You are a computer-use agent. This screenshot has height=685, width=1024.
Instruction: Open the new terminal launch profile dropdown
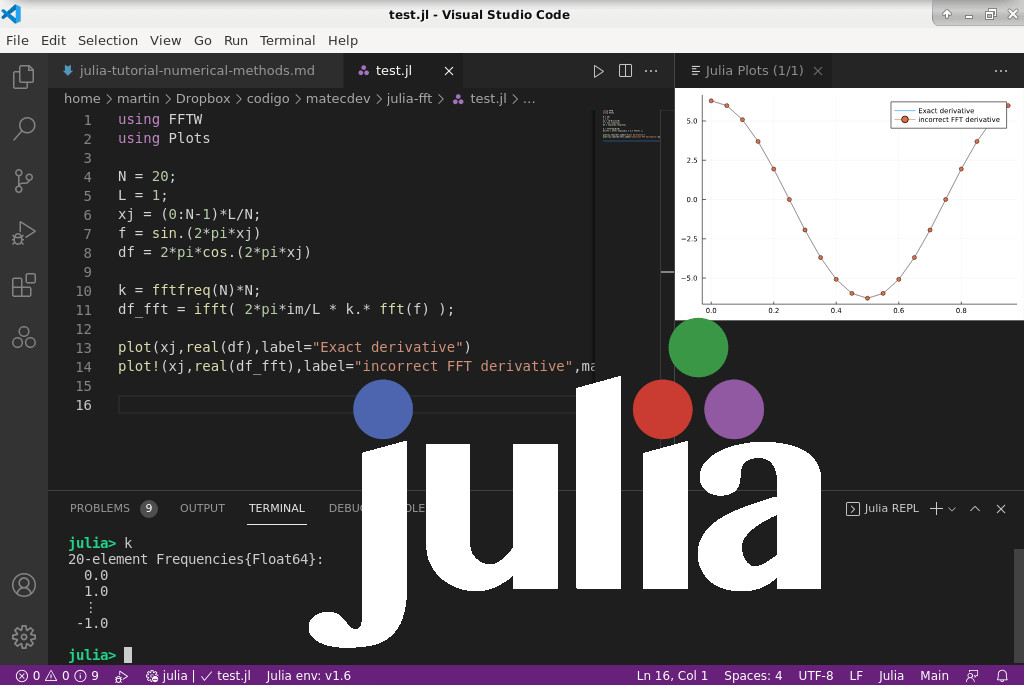point(952,509)
